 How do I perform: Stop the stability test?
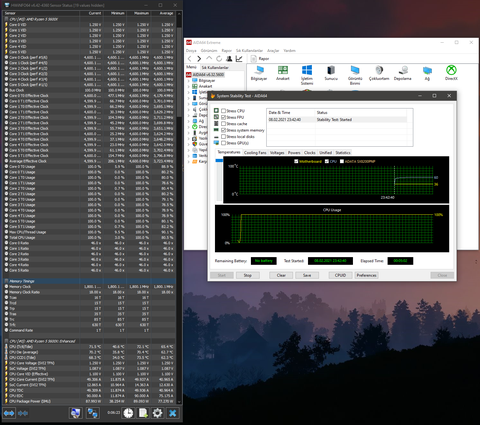tap(248, 275)
